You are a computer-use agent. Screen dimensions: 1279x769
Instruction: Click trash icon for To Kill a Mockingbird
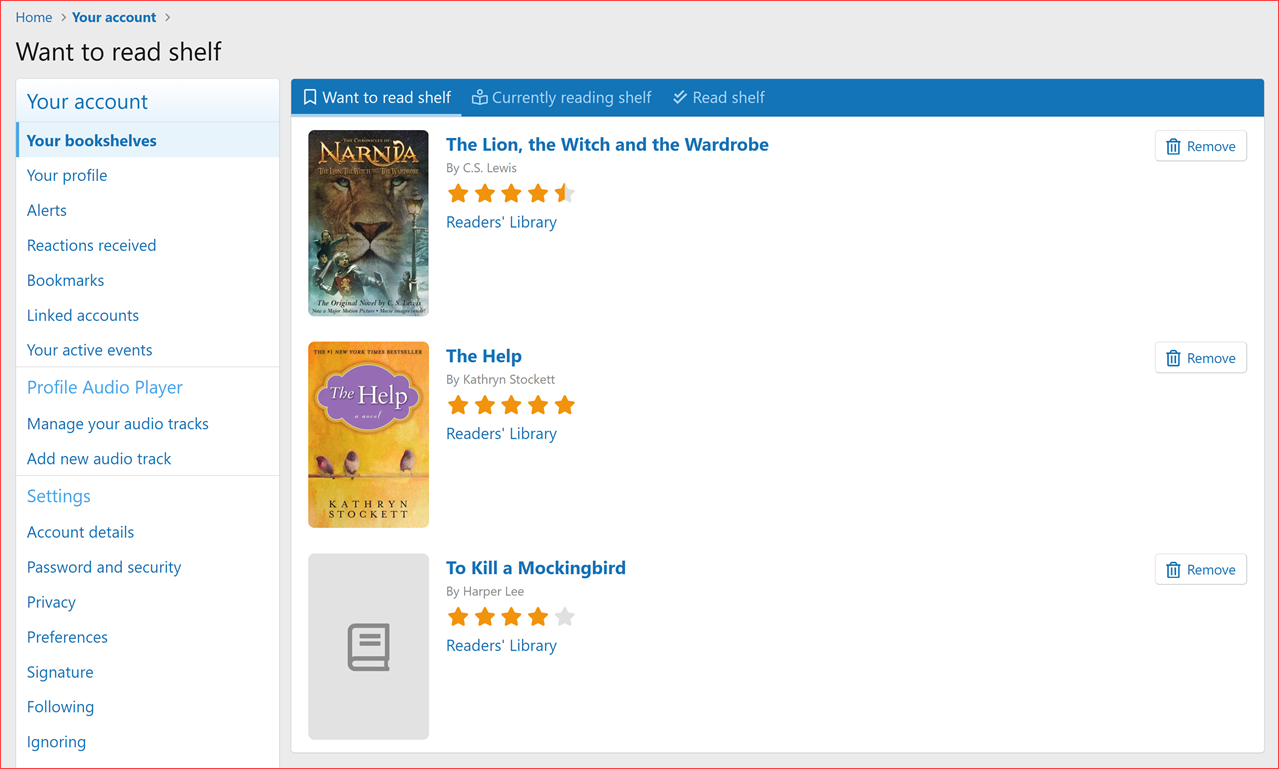(x=1173, y=570)
